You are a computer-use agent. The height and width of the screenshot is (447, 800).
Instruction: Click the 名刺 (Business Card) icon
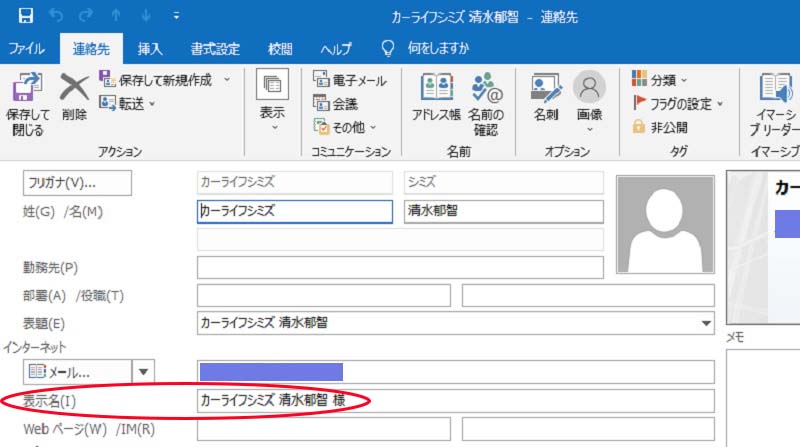point(546,88)
